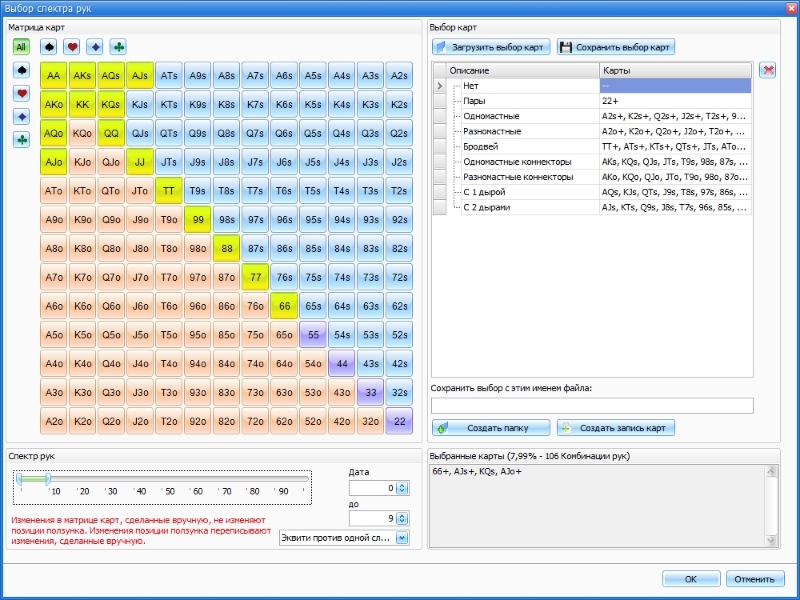
Task: Toggle the A2s hand cell
Action: [x=399, y=76]
